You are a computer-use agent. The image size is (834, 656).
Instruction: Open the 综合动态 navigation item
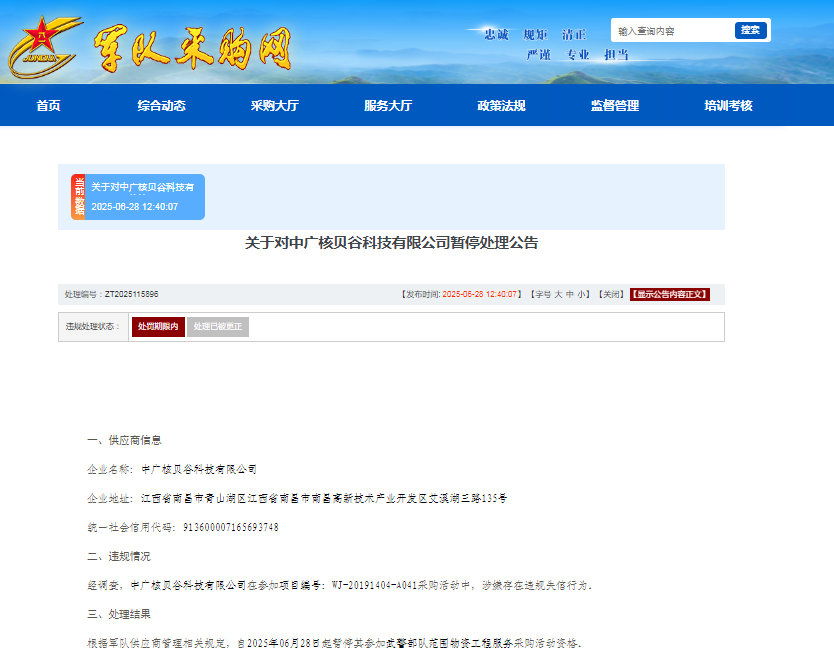162,105
